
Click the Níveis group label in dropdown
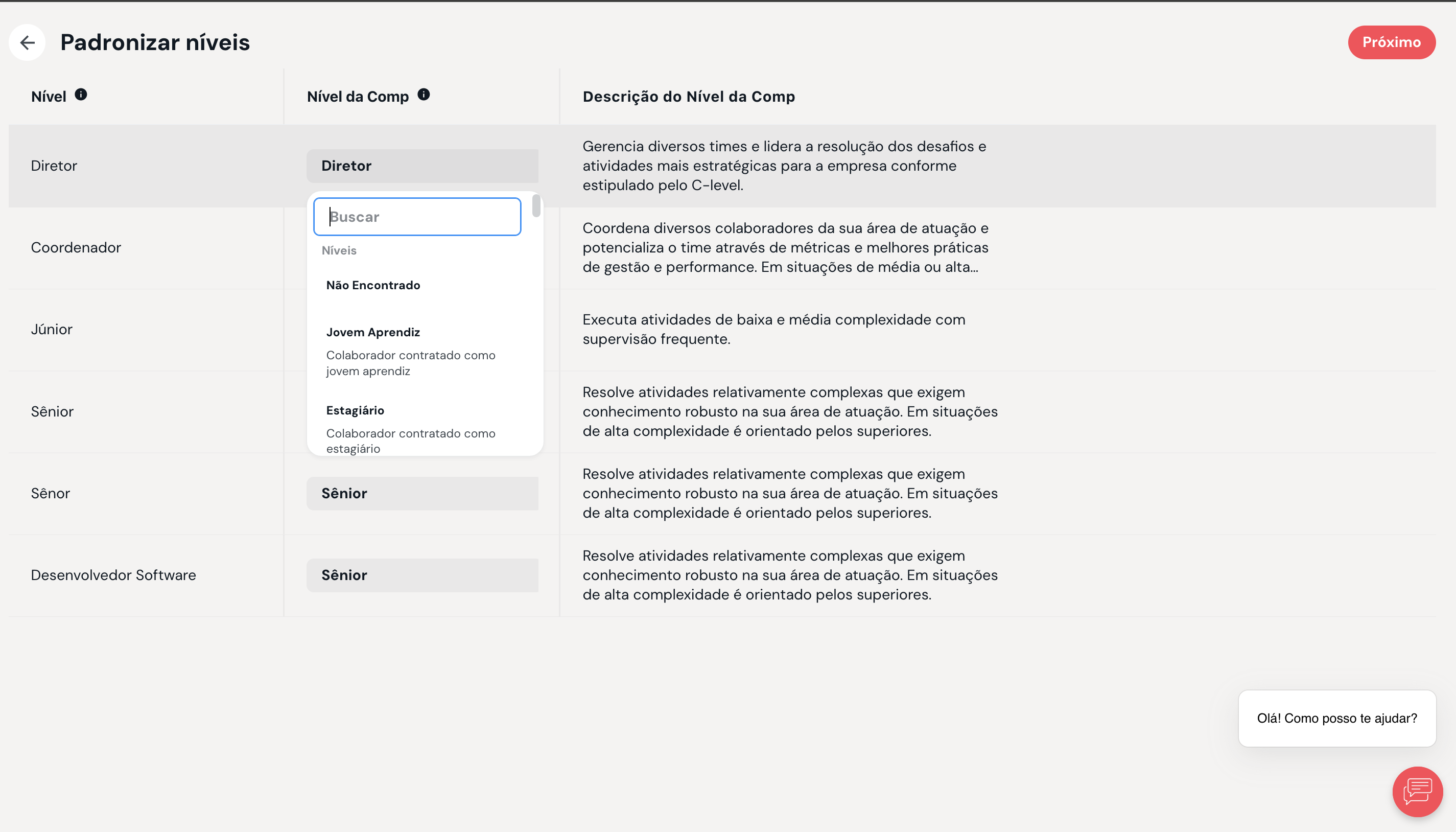339,250
